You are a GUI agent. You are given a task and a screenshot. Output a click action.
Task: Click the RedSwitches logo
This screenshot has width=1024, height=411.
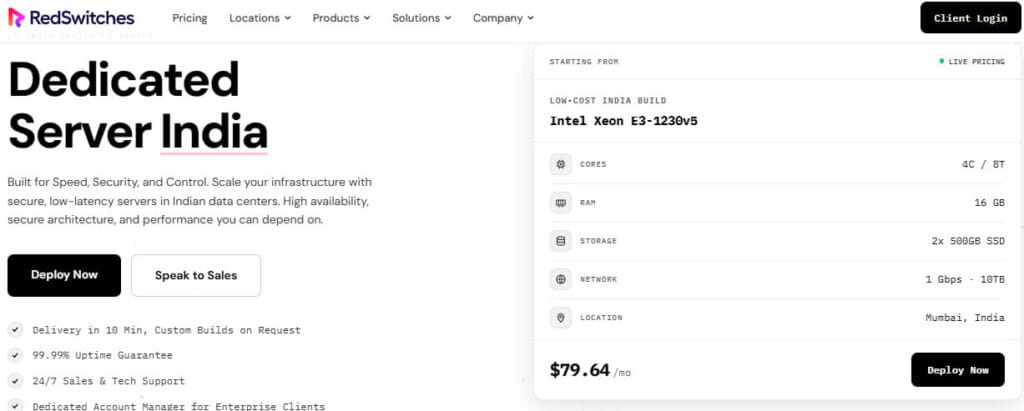point(71,18)
